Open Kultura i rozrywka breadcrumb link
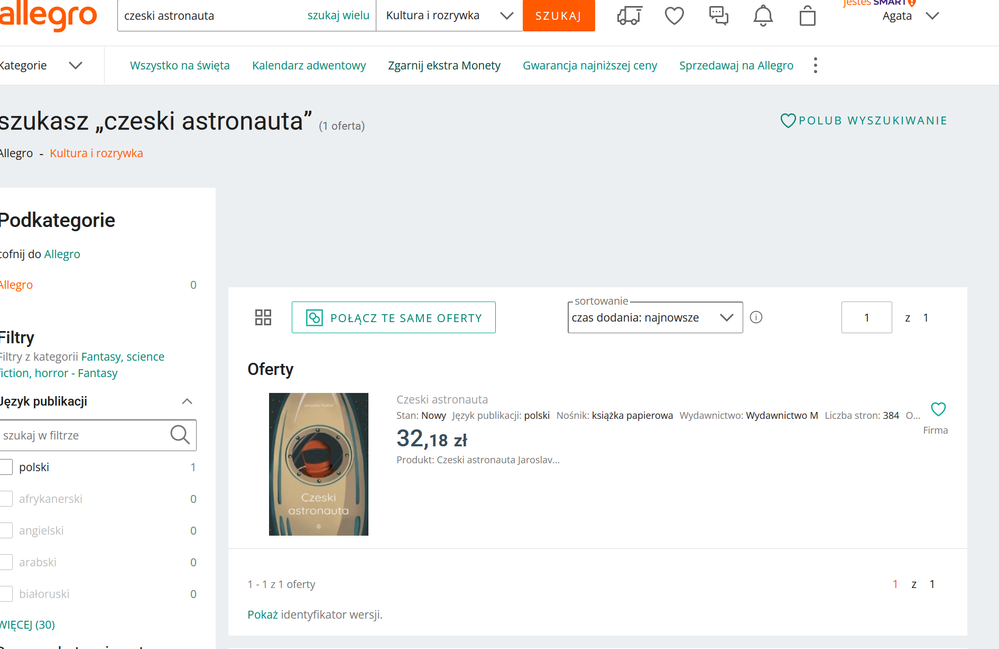Screen dimensions: 999x649 pyautogui.click(x=96, y=153)
